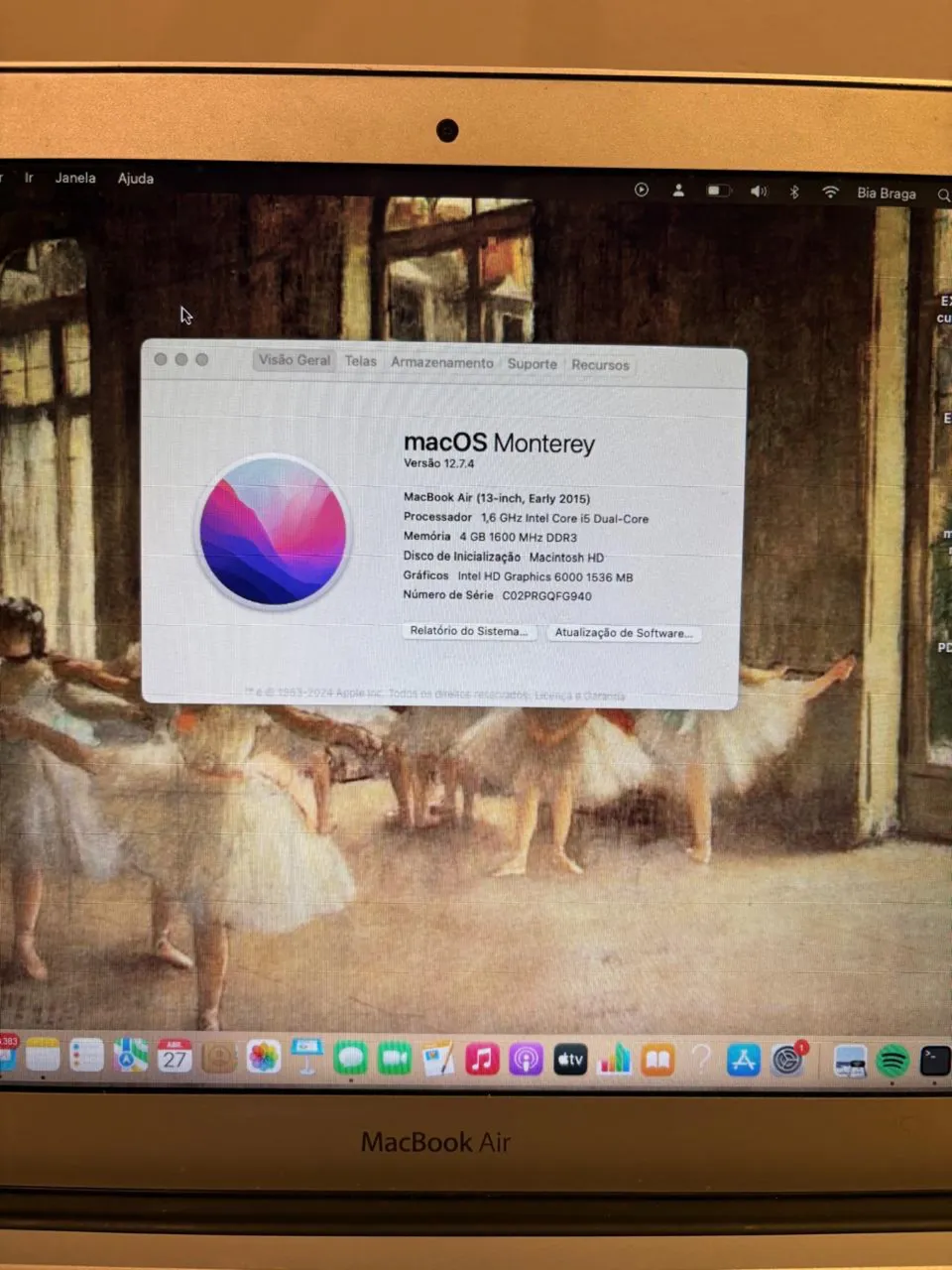Open the Suporte tab
952x1270 pixels.
coord(533,364)
